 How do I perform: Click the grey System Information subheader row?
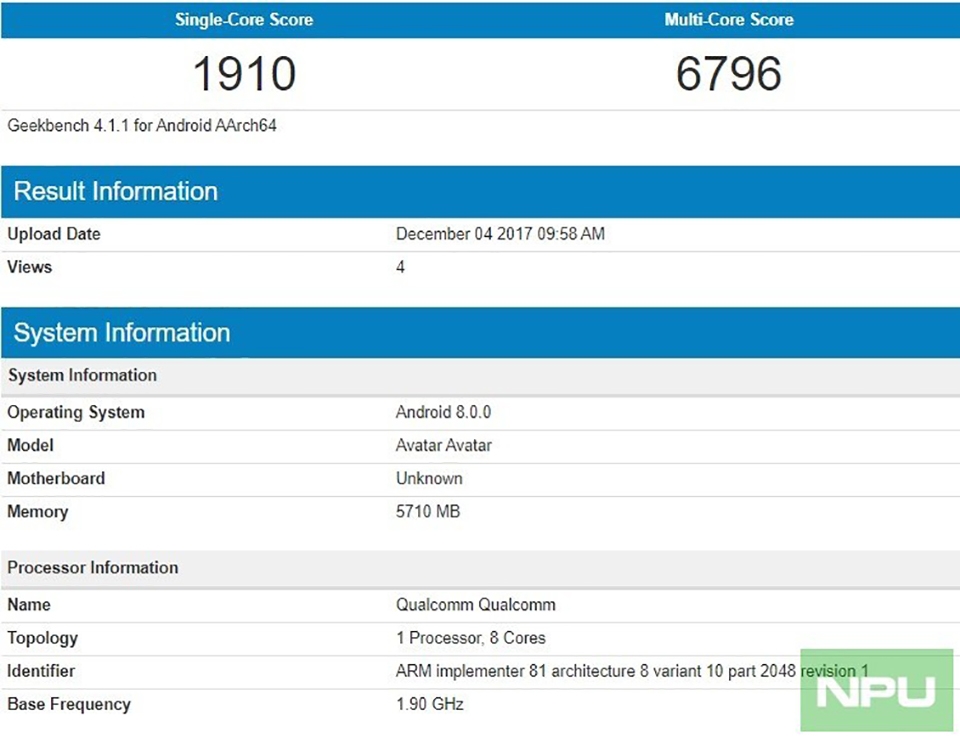tap(480, 375)
